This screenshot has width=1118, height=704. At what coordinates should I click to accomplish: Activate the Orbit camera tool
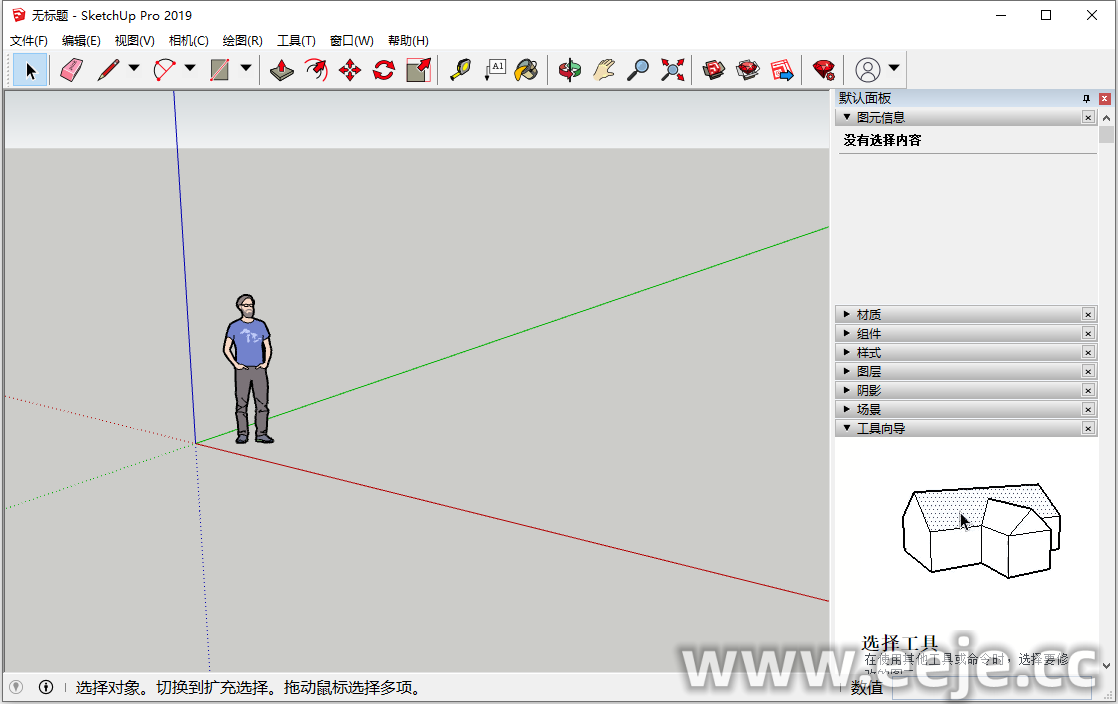[x=570, y=70]
